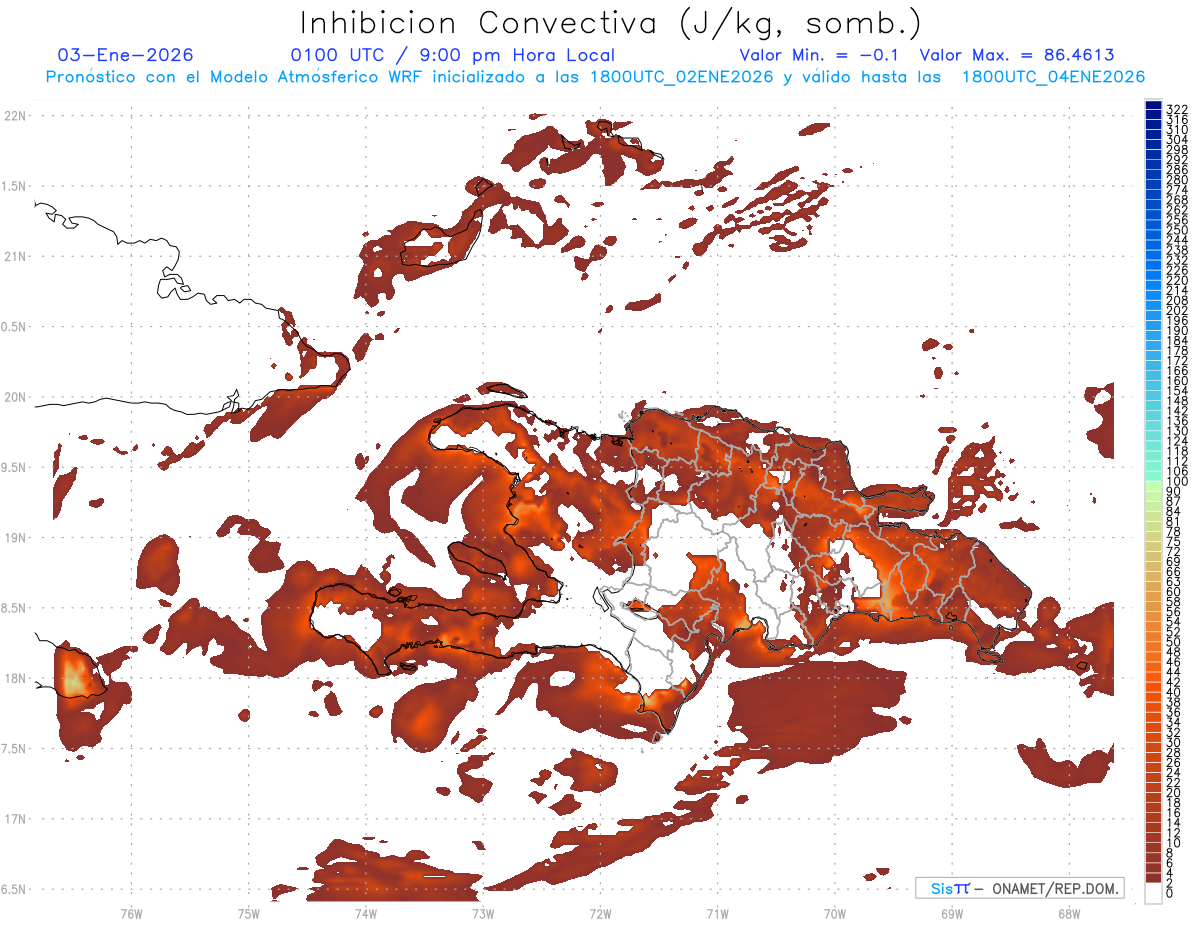Click the '22N' latitude label
This screenshot has height=927, width=1200.
click(15, 116)
